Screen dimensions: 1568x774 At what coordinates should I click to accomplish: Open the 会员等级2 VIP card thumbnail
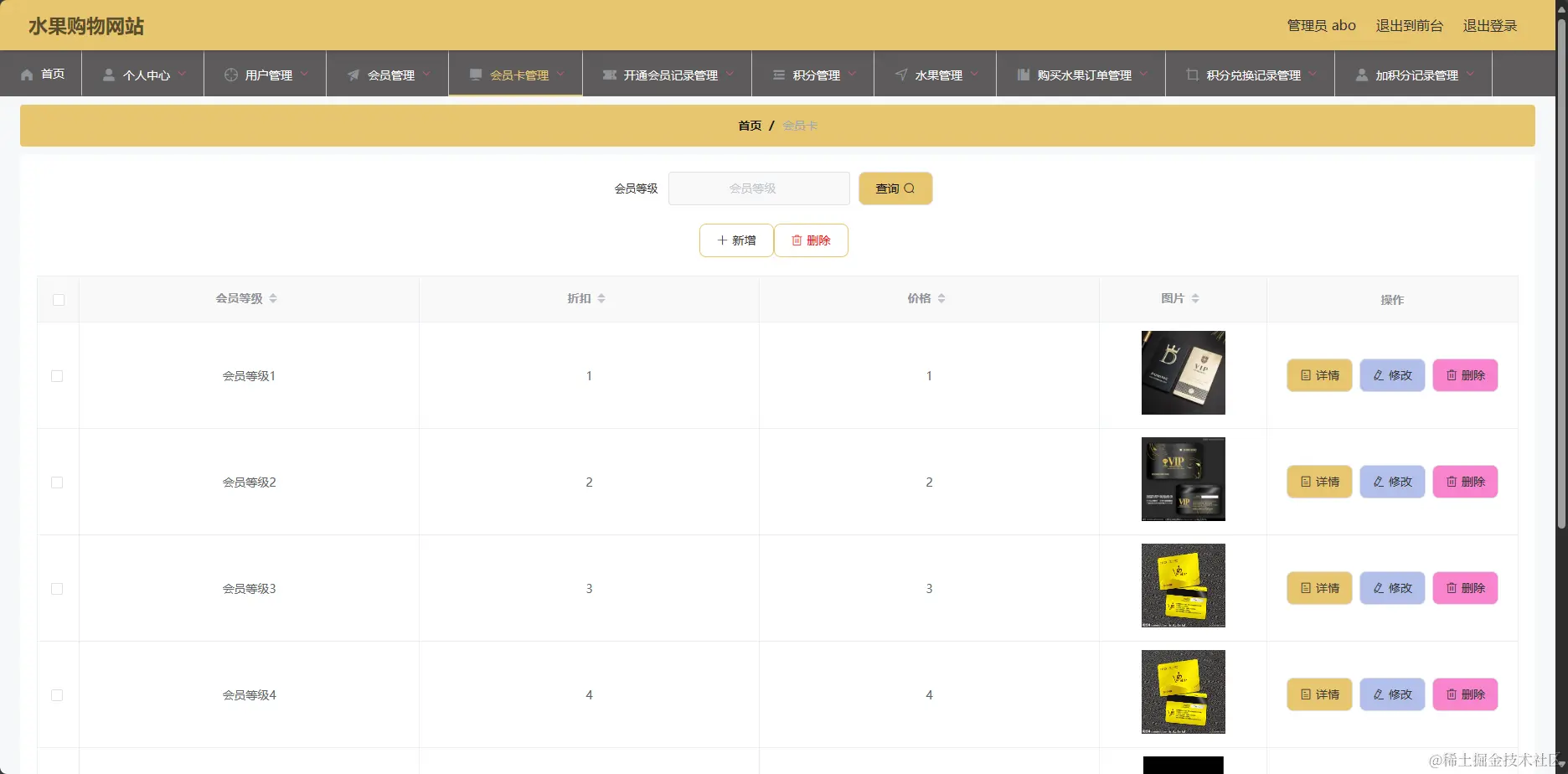tap(1183, 479)
